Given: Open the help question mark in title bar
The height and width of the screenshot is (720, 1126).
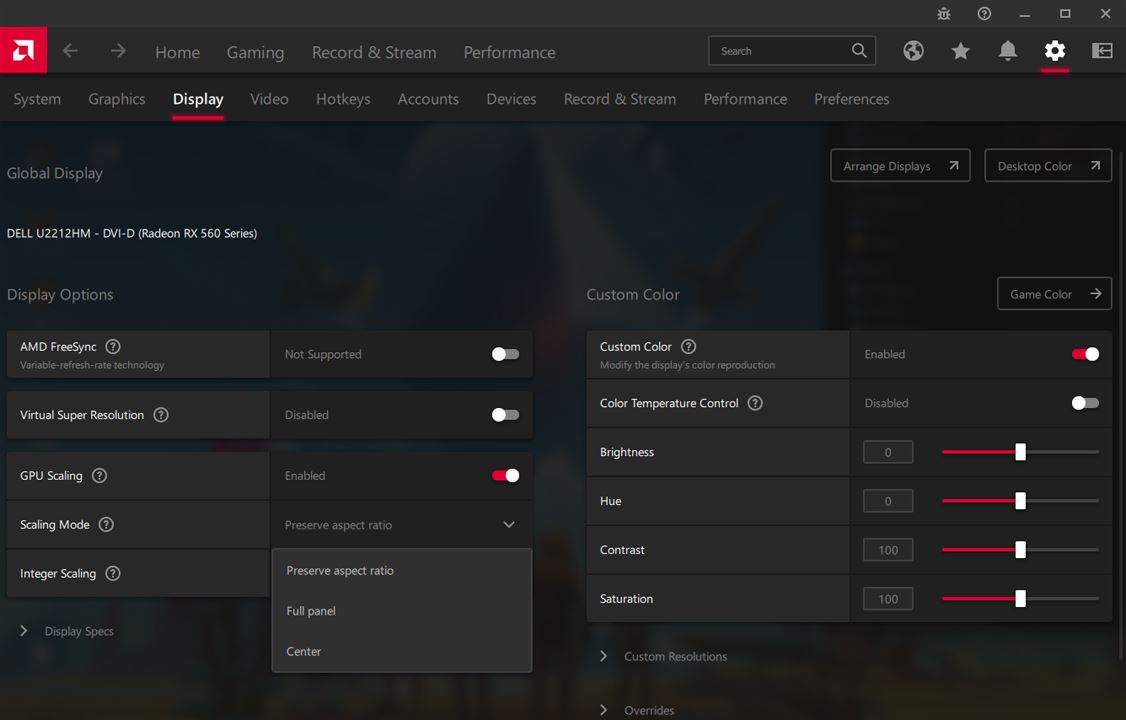Looking at the screenshot, I should tap(985, 14).
